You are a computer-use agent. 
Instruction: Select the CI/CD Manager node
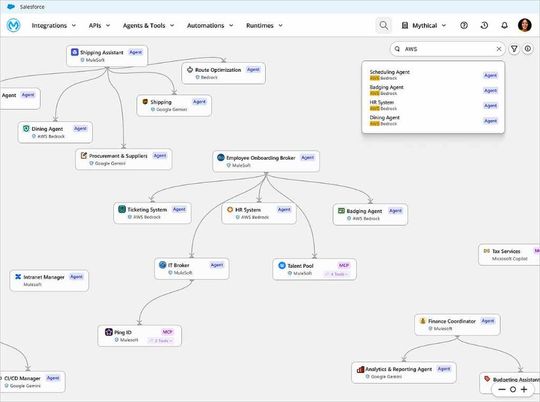pyautogui.click(x=32, y=382)
